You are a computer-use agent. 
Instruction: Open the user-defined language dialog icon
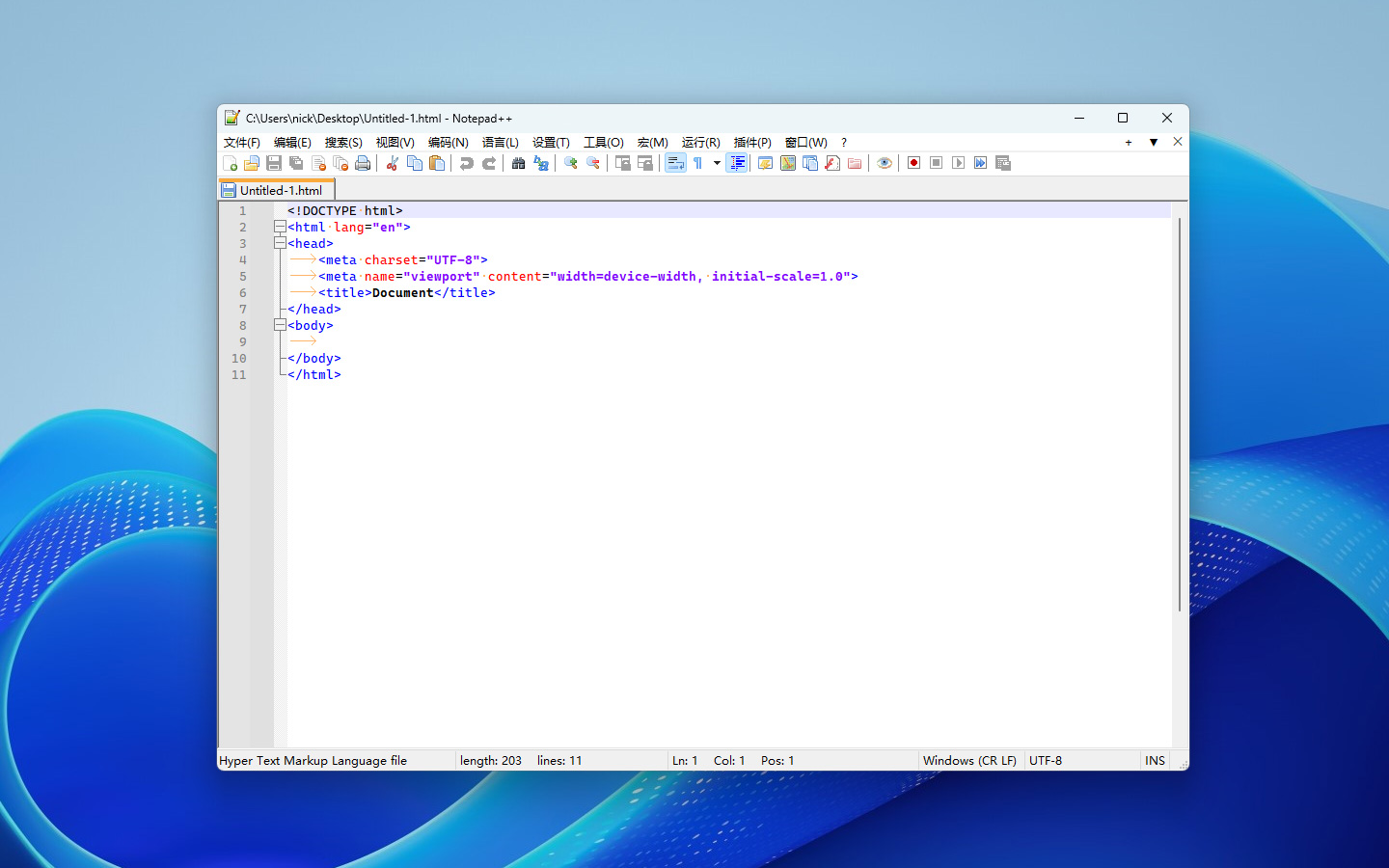pyautogui.click(x=765, y=163)
